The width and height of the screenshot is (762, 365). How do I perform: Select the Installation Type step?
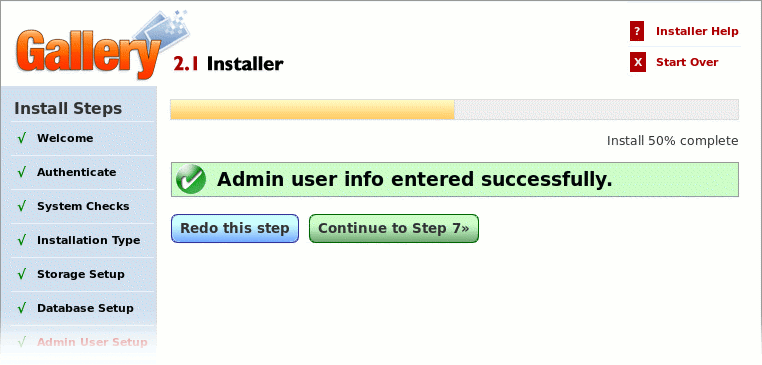click(x=88, y=241)
